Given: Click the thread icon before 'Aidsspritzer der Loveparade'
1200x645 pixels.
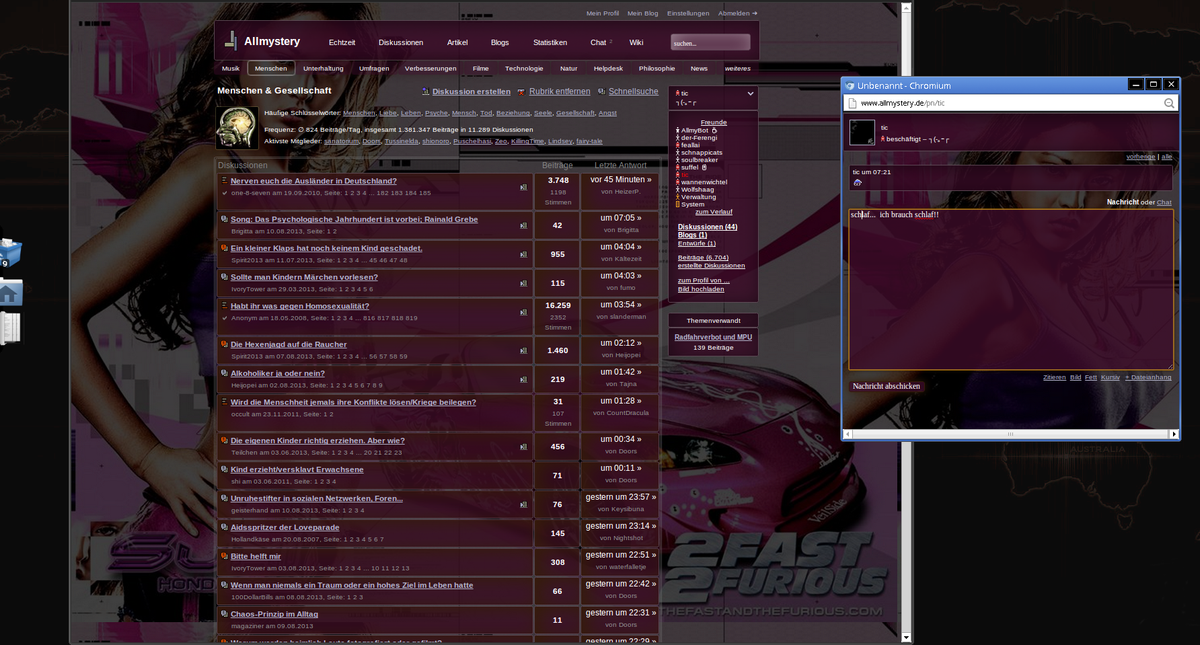Looking at the screenshot, I should pos(224,527).
